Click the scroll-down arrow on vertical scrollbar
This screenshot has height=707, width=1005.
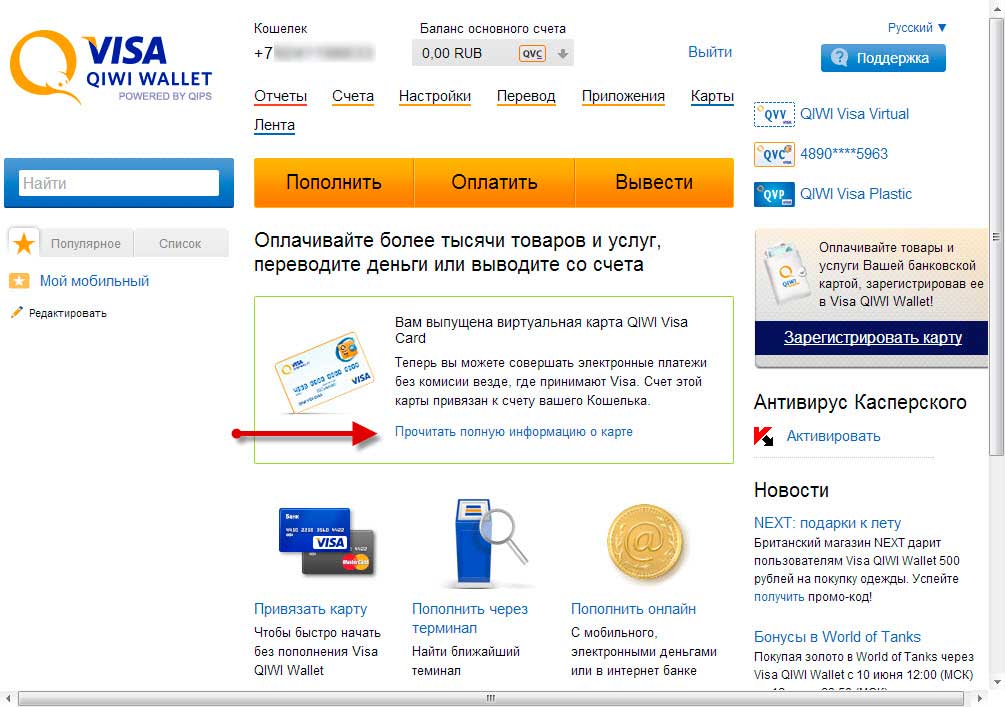pyautogui.click(x=995, y=682)
